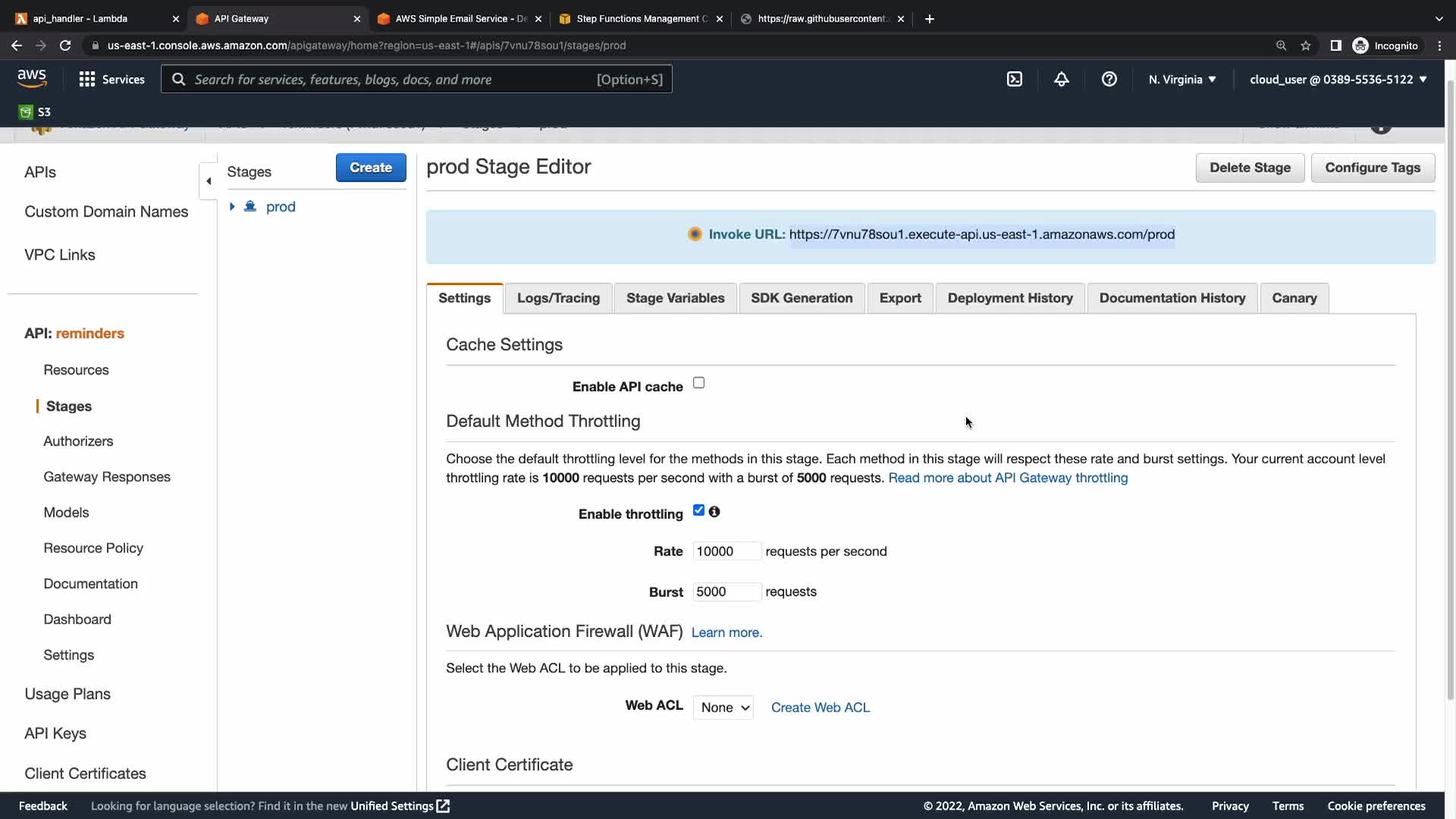Expand the prod stage tree item
The image size is (1456, 819).
pos(232,206)
